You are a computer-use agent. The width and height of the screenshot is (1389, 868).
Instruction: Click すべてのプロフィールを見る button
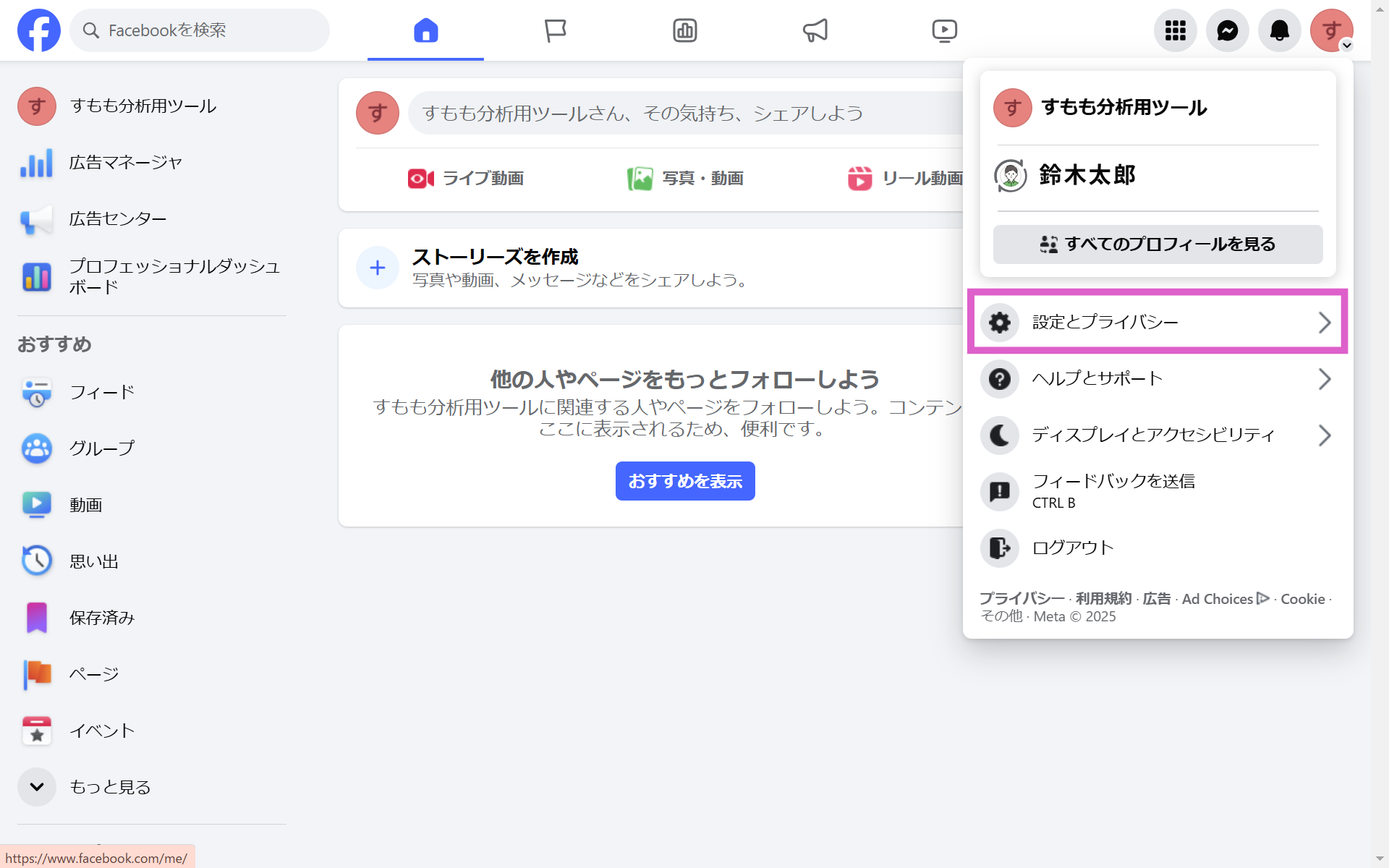pyautogui.click(x=1157, y=244)
